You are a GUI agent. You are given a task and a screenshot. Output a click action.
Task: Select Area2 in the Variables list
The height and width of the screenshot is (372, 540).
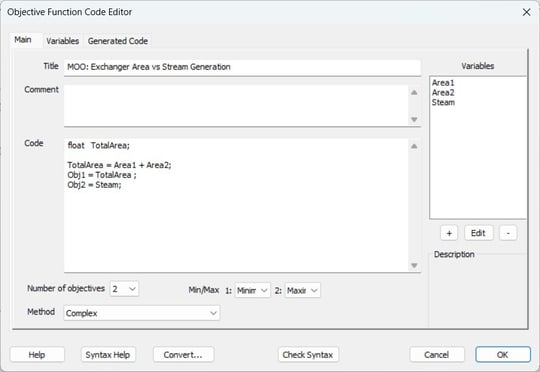pyautogui.click(x=443, y=93)
